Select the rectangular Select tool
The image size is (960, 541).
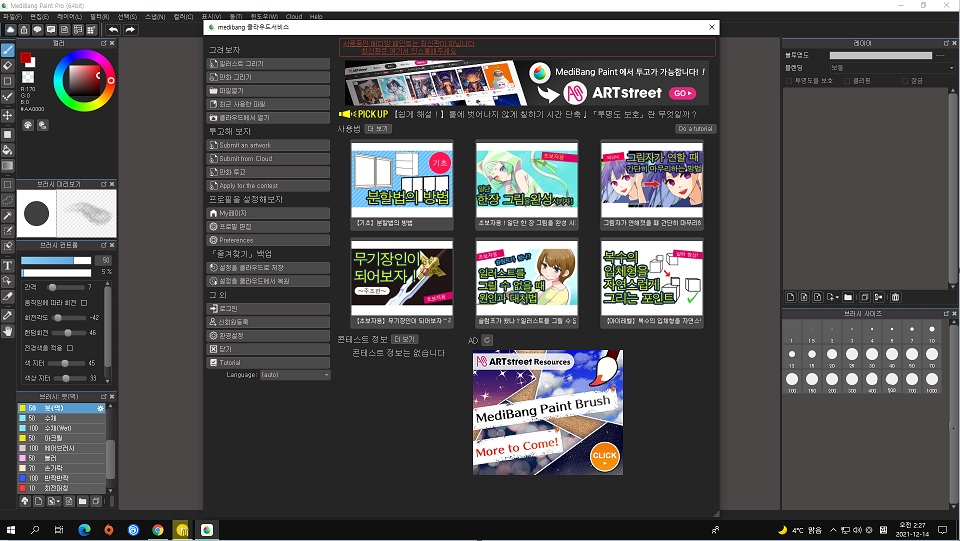coord(7,184)
